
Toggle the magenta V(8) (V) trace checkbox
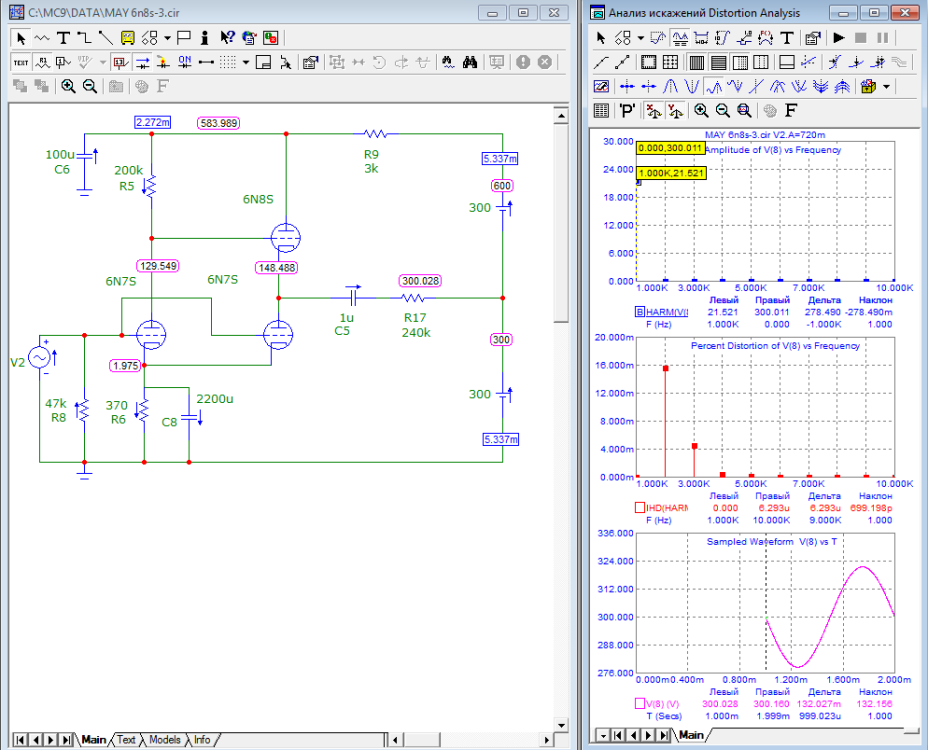pyautogui.click(x=640, y=704)
